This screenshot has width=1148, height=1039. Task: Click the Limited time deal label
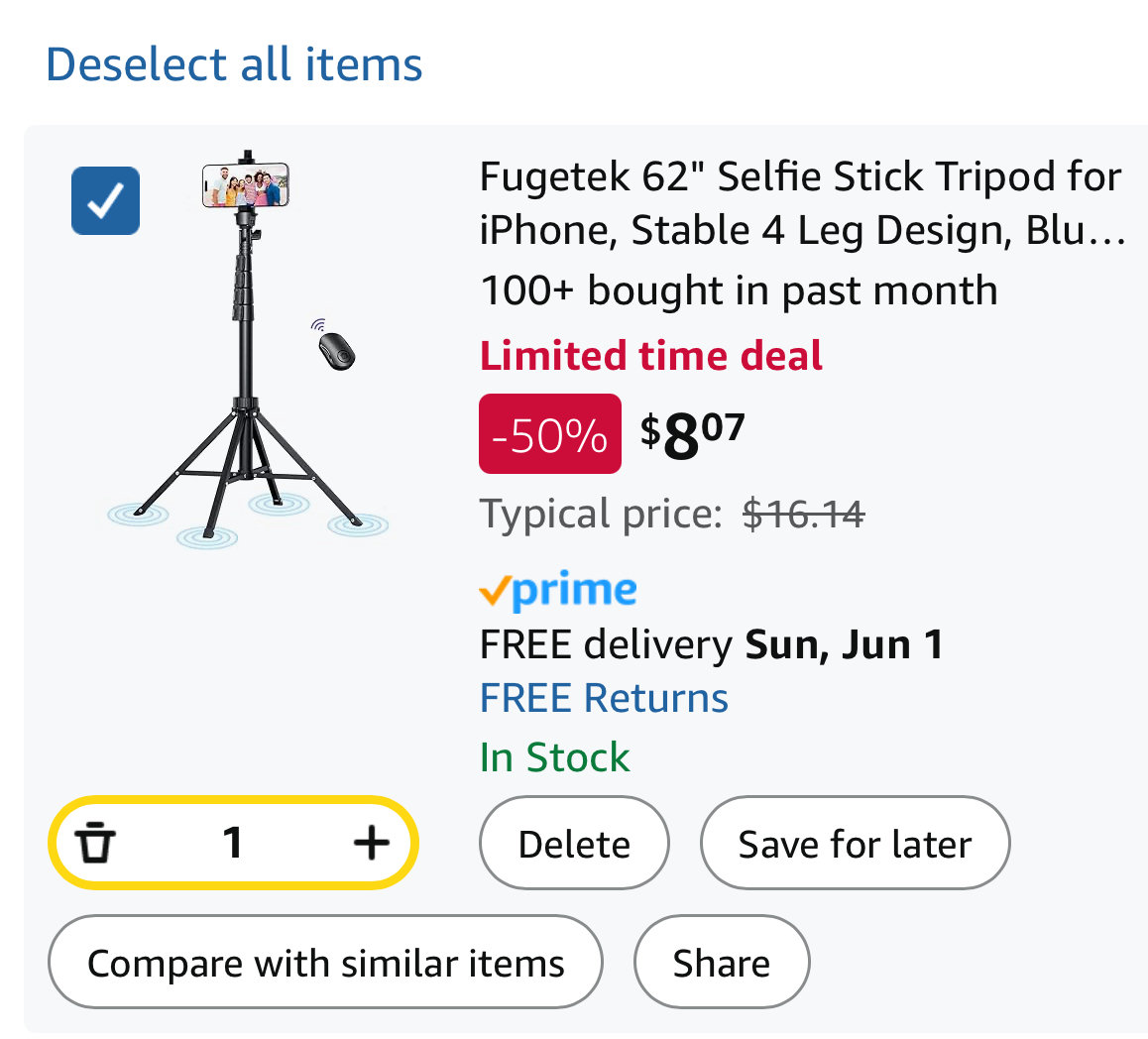click(x=651, y=356)
